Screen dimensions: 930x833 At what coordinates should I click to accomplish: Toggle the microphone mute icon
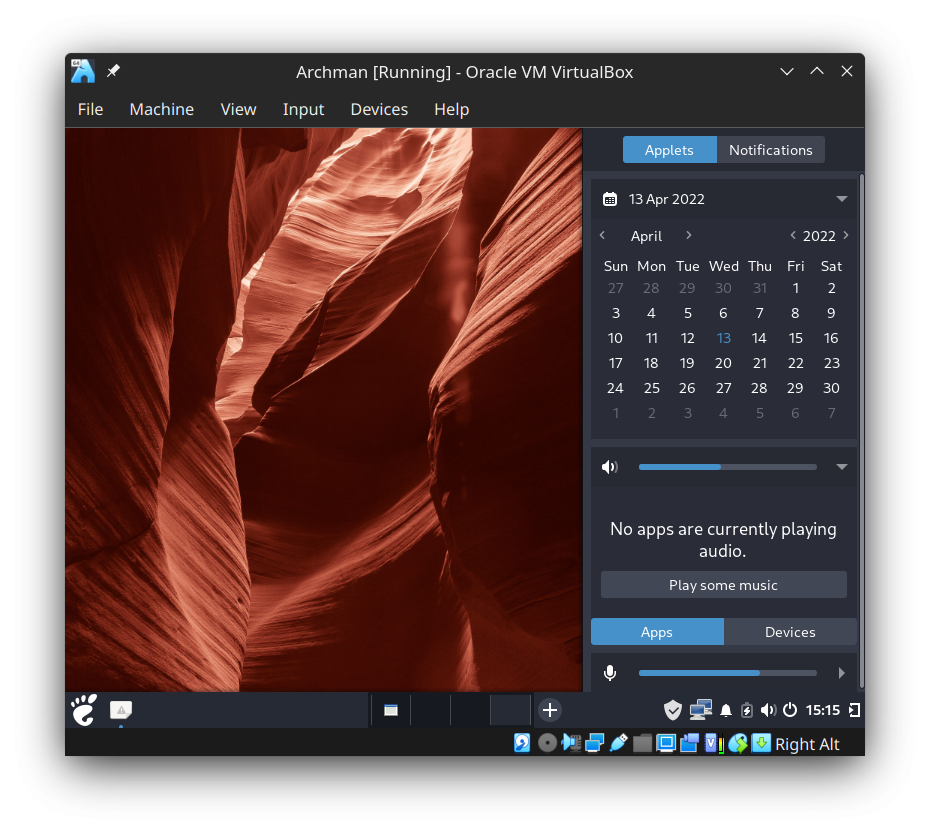[x=610, y=673]
